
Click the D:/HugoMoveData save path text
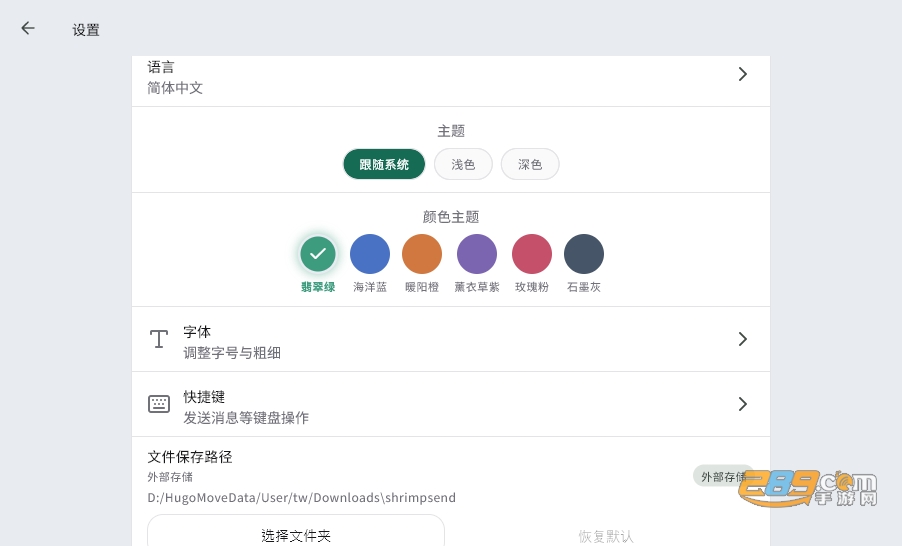(301, 498)
